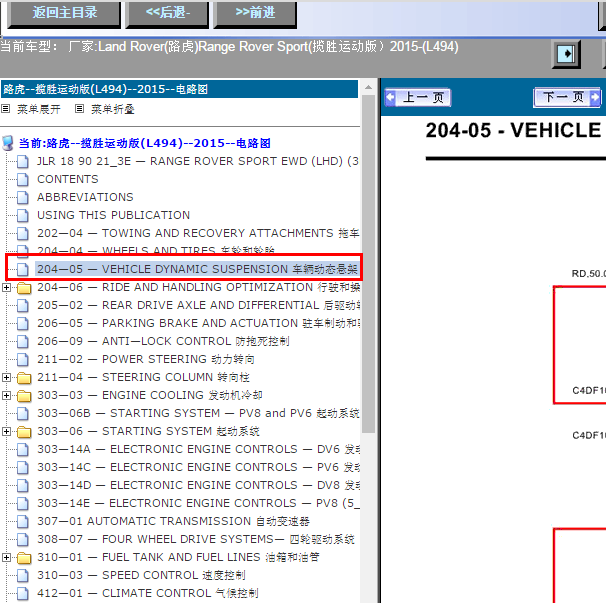Viewport: 606px width, 603px height.
Task: Open 206-09 Anti-Lock Control entry
Action: pyautogui.click(x=163, y=341)
